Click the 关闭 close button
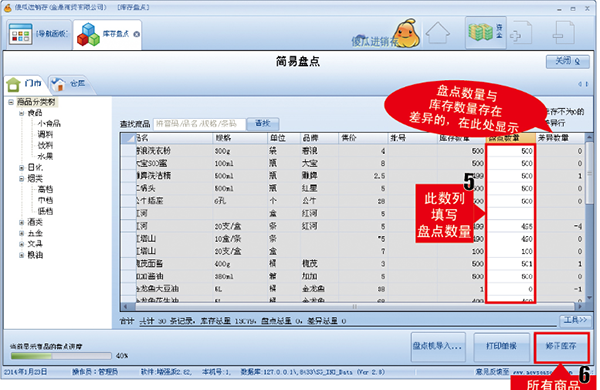The width and height of the screenshot is (600, 390). click(567, 61)
